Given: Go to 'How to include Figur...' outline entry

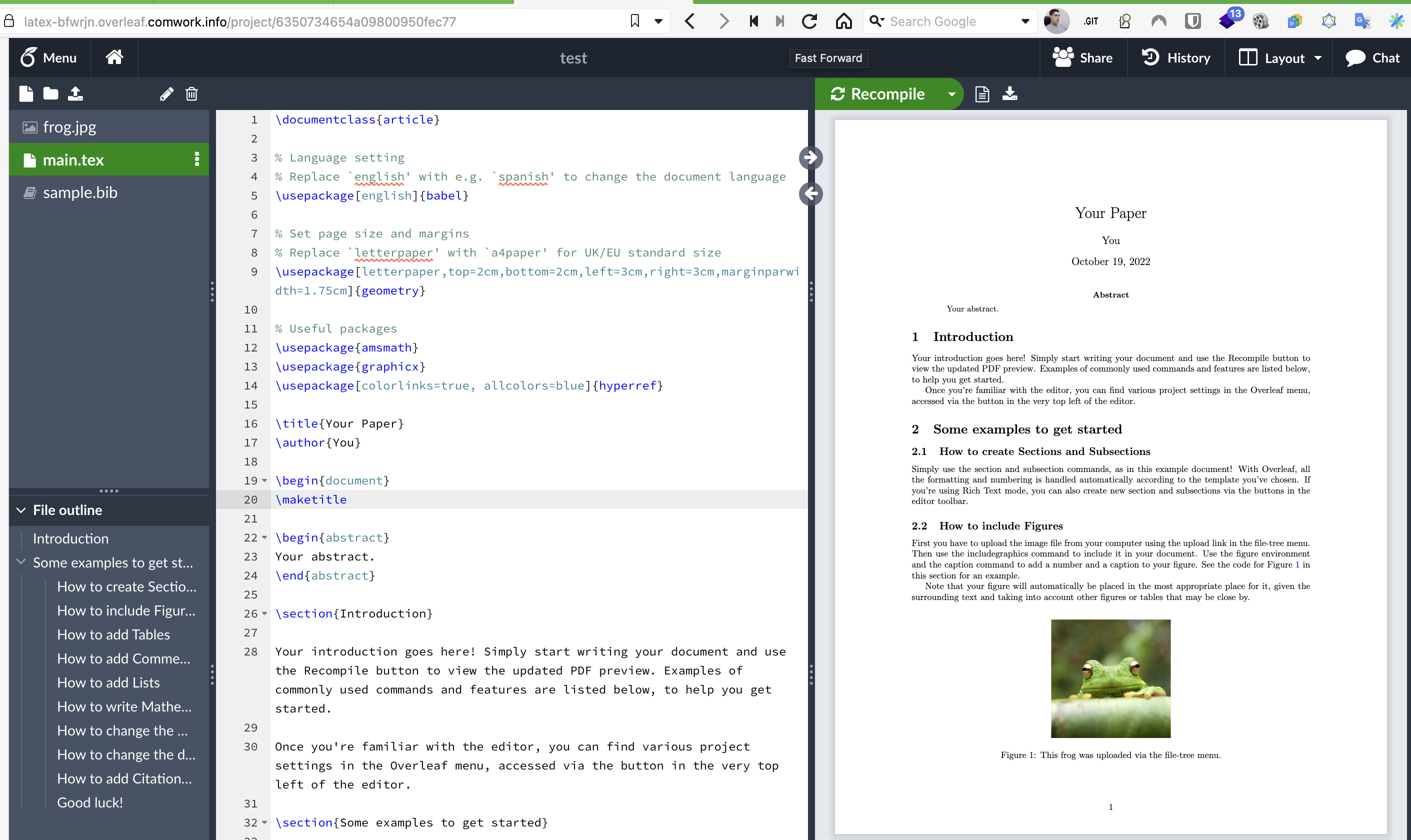Looking at the screenshot, I should click(126, 610).
